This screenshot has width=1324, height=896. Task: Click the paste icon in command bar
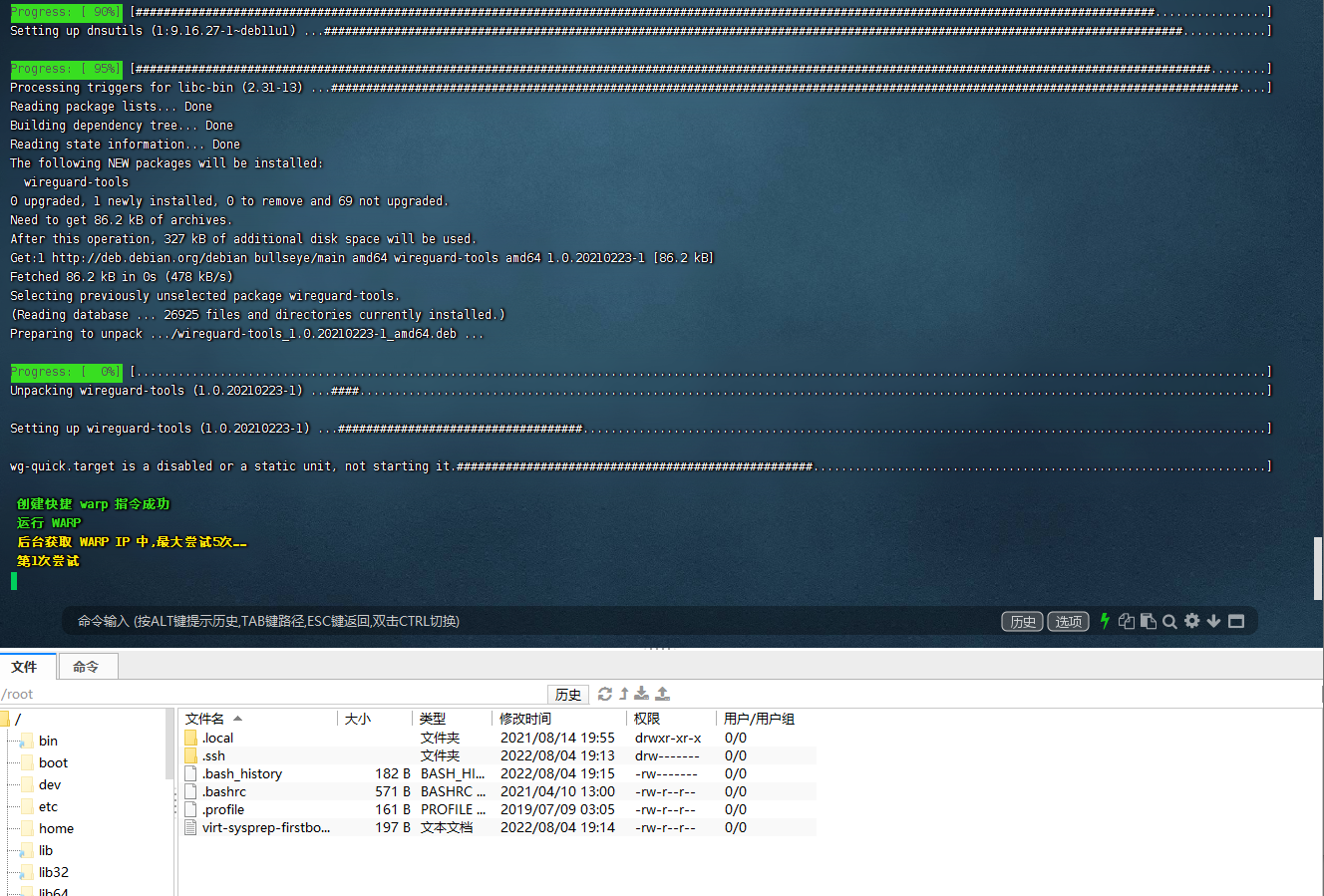click(1149, 621)
